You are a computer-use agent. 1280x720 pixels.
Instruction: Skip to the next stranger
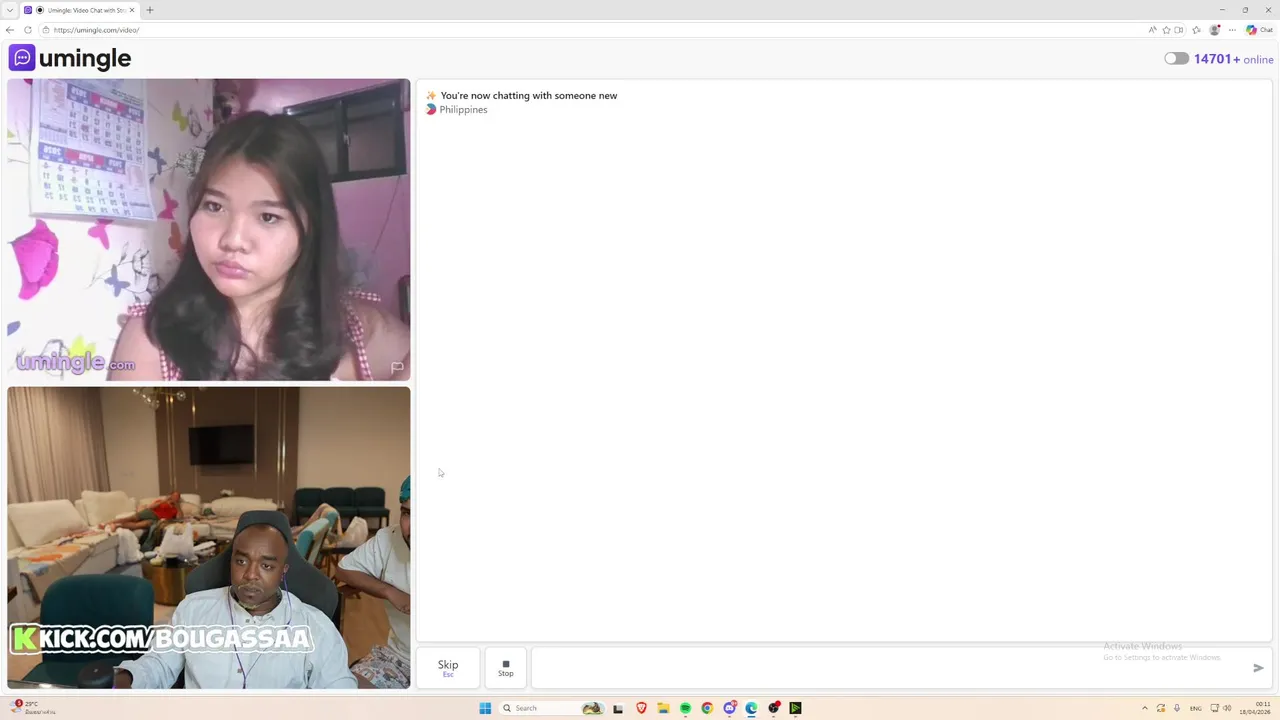[x=448, y=668]
